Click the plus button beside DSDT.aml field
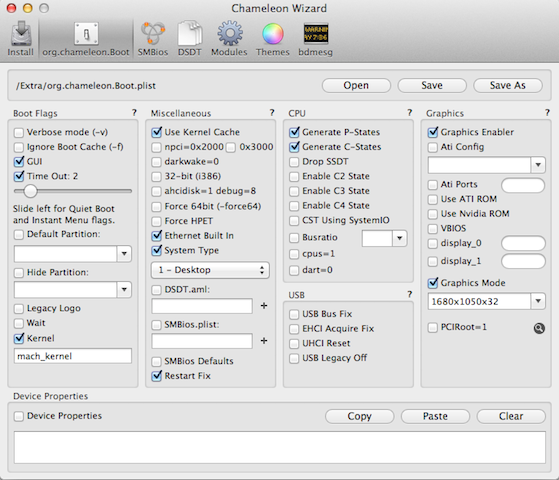Image resolution: width=559 pixels, height=480 pixels. point(264,306)
